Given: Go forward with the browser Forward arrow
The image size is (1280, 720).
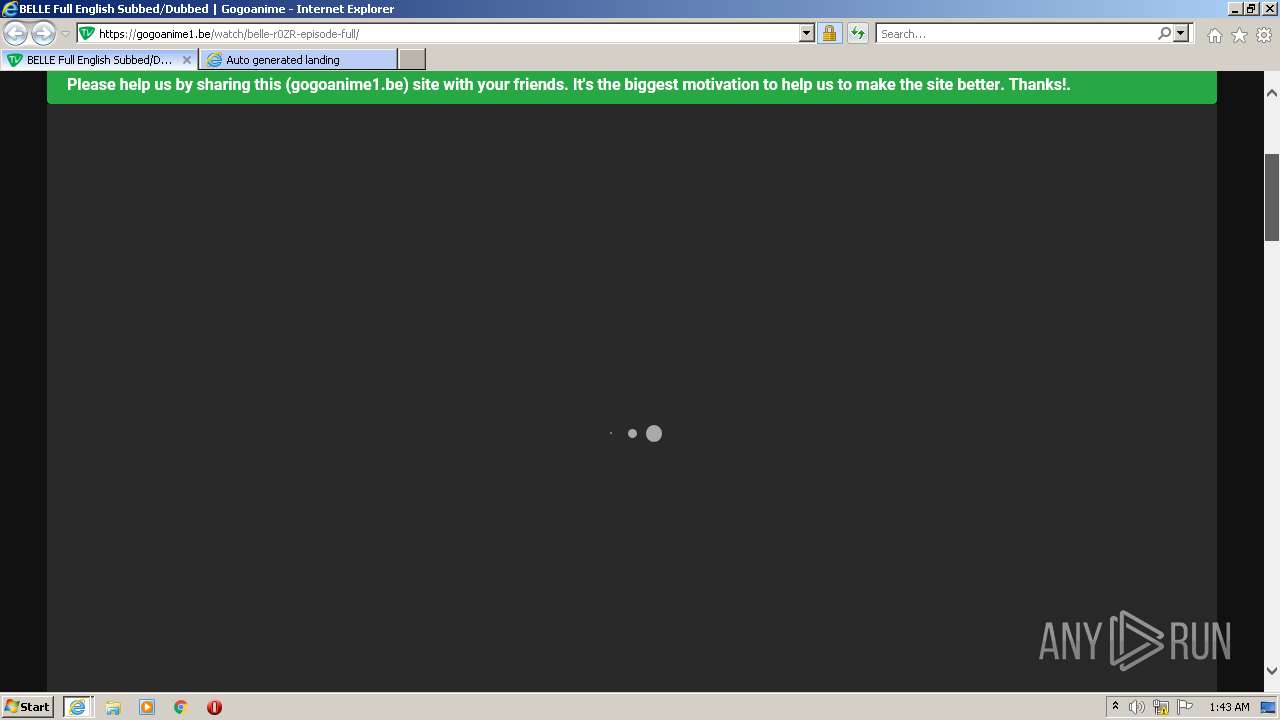Looking at the screenshot, I should [43, 33].
